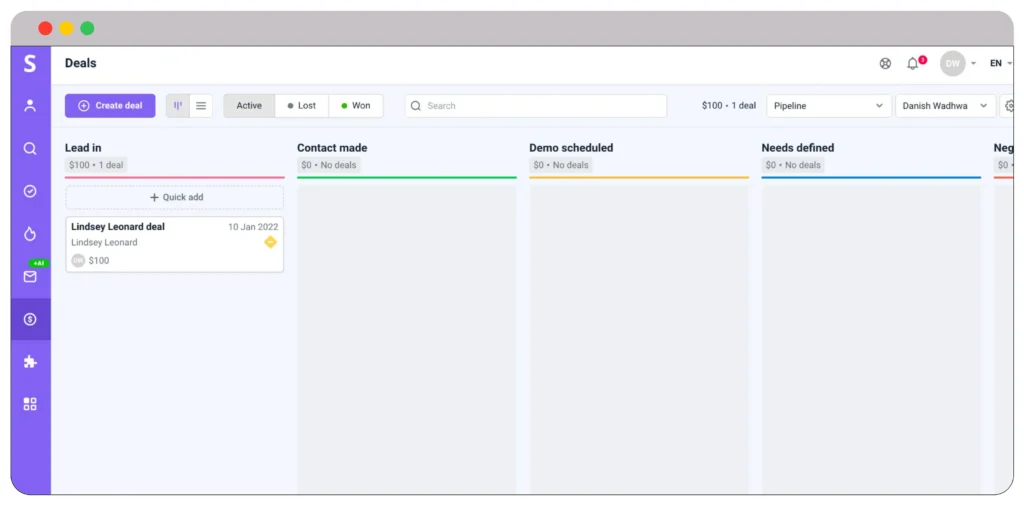Open the envelope email campaigns icon

click(30, 276)
